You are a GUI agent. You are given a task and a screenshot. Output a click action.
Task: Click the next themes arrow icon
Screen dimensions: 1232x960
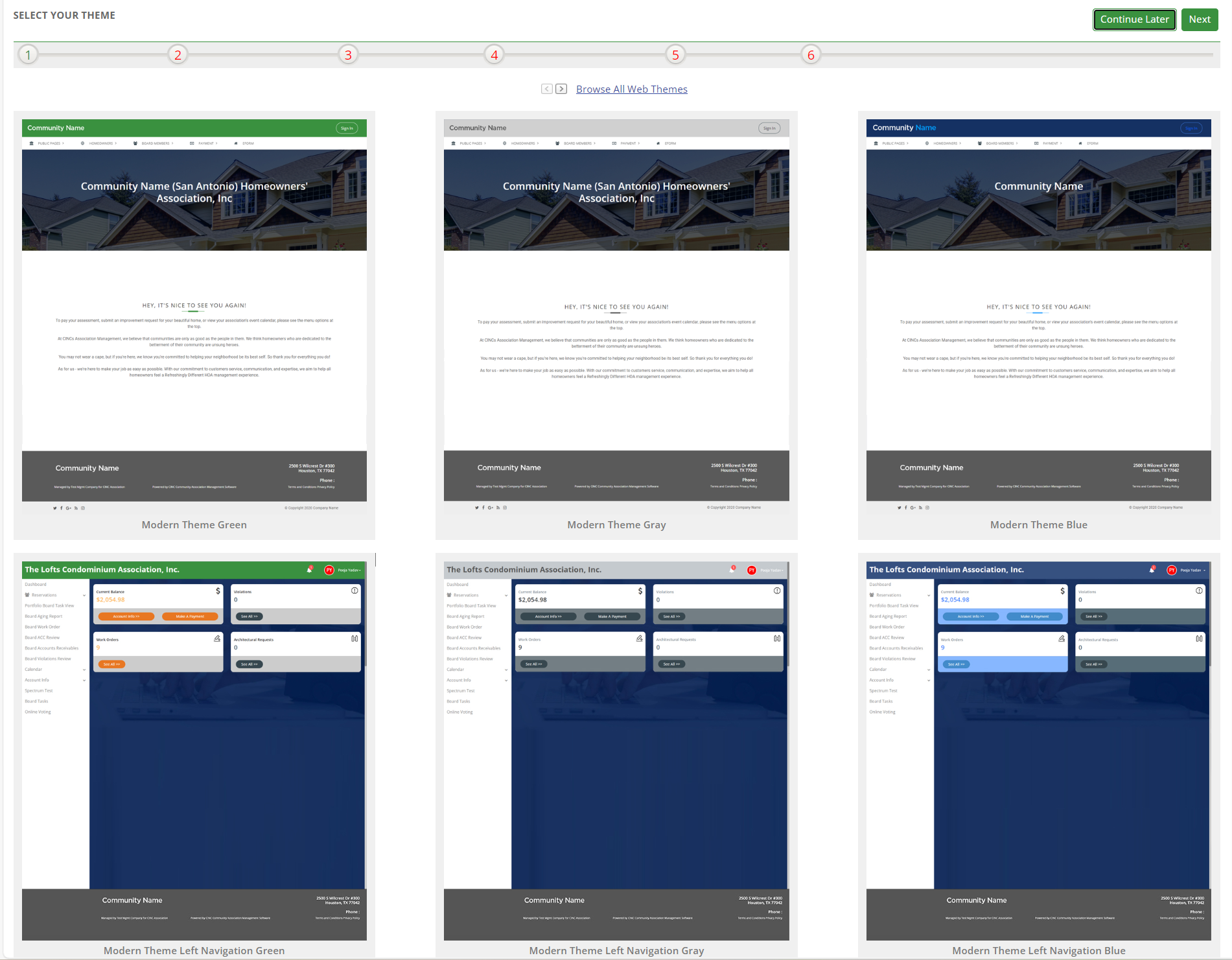click(x=561, y=89)
